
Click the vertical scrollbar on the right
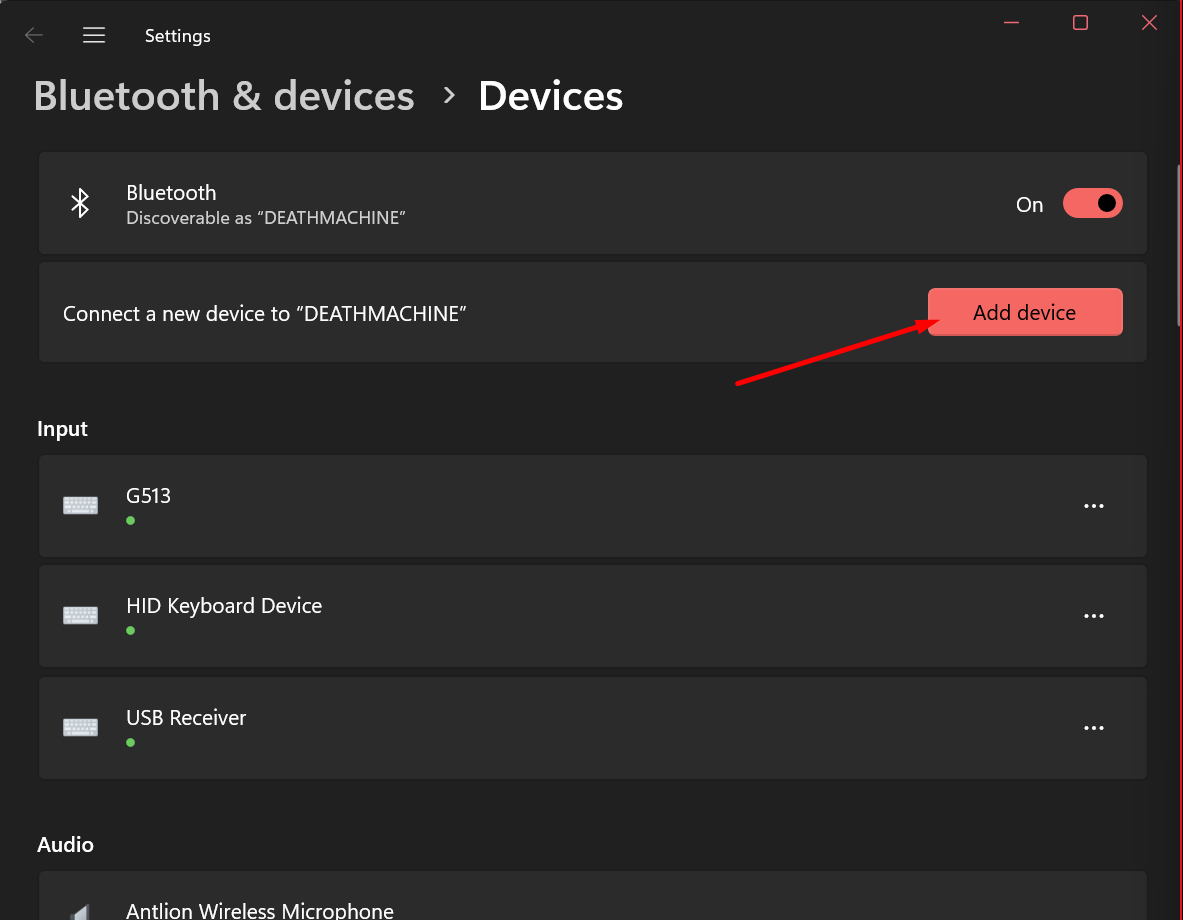1177,240
